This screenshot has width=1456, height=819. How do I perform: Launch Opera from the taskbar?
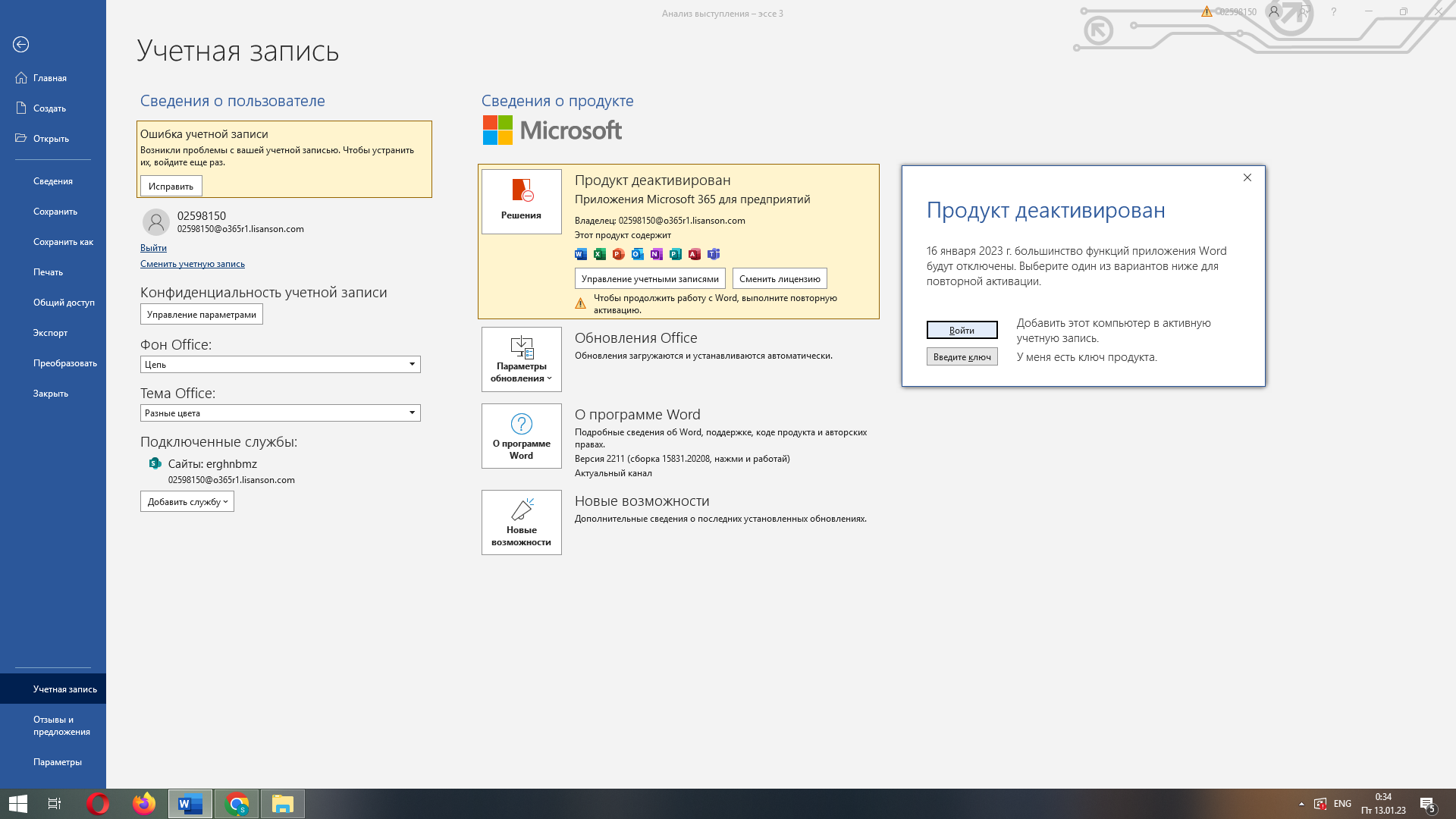click(98, 804)
